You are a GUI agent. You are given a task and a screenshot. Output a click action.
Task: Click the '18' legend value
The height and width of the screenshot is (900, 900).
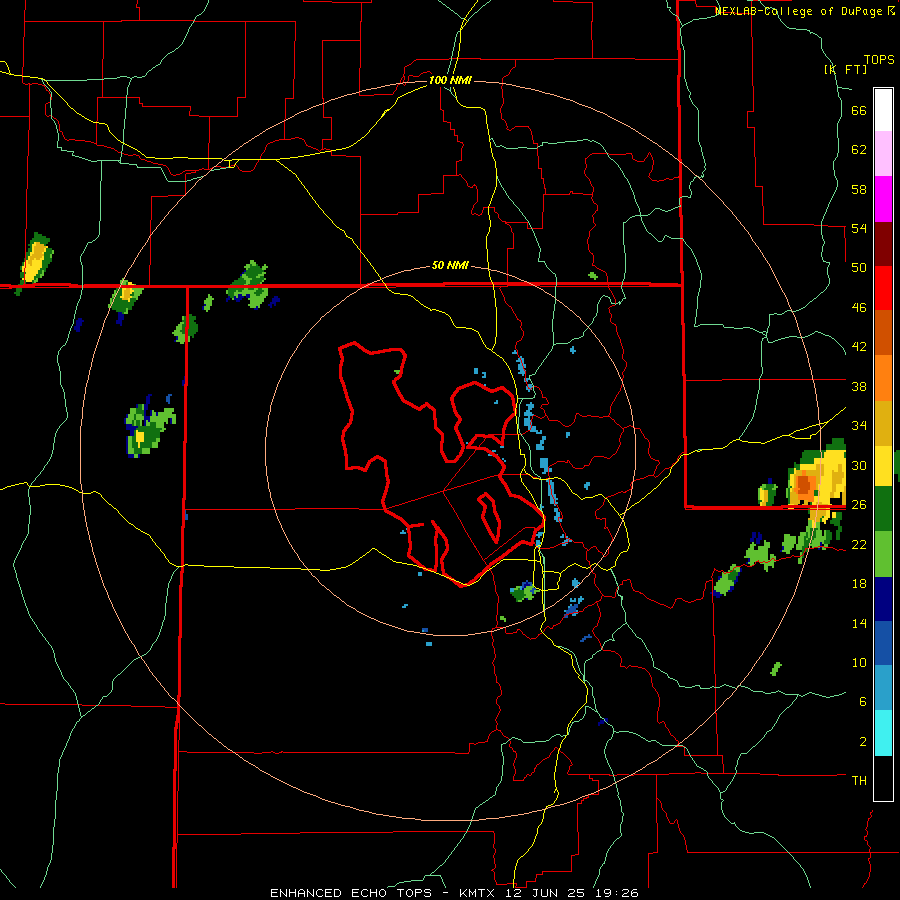click(x=859, y=584)
